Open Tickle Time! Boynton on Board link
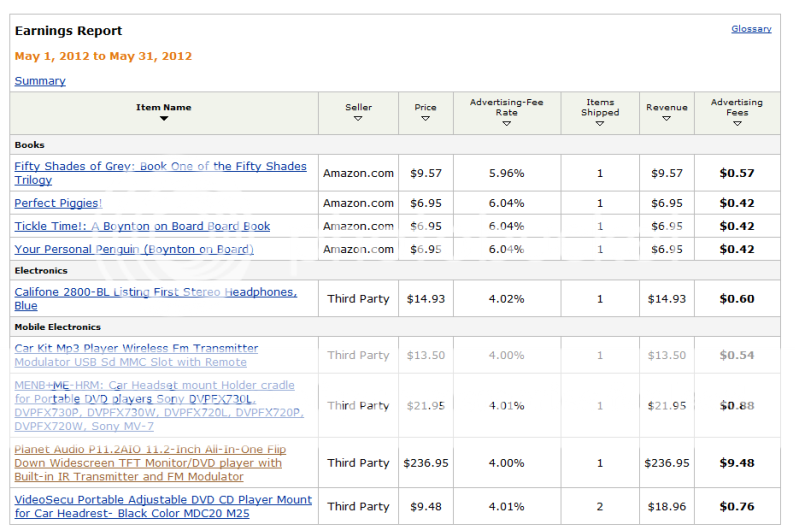The height and width of the screenshot is (530, 799). pos(142,226)
